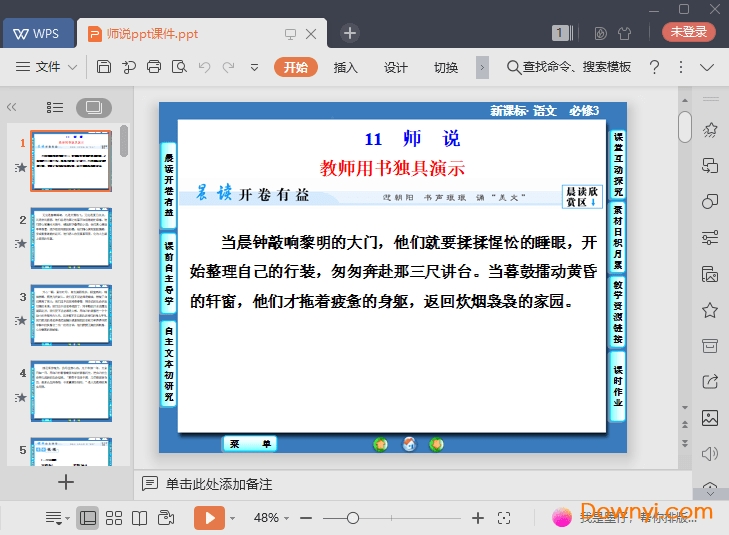Click the animation star beside slide 2

click(20, 243)
